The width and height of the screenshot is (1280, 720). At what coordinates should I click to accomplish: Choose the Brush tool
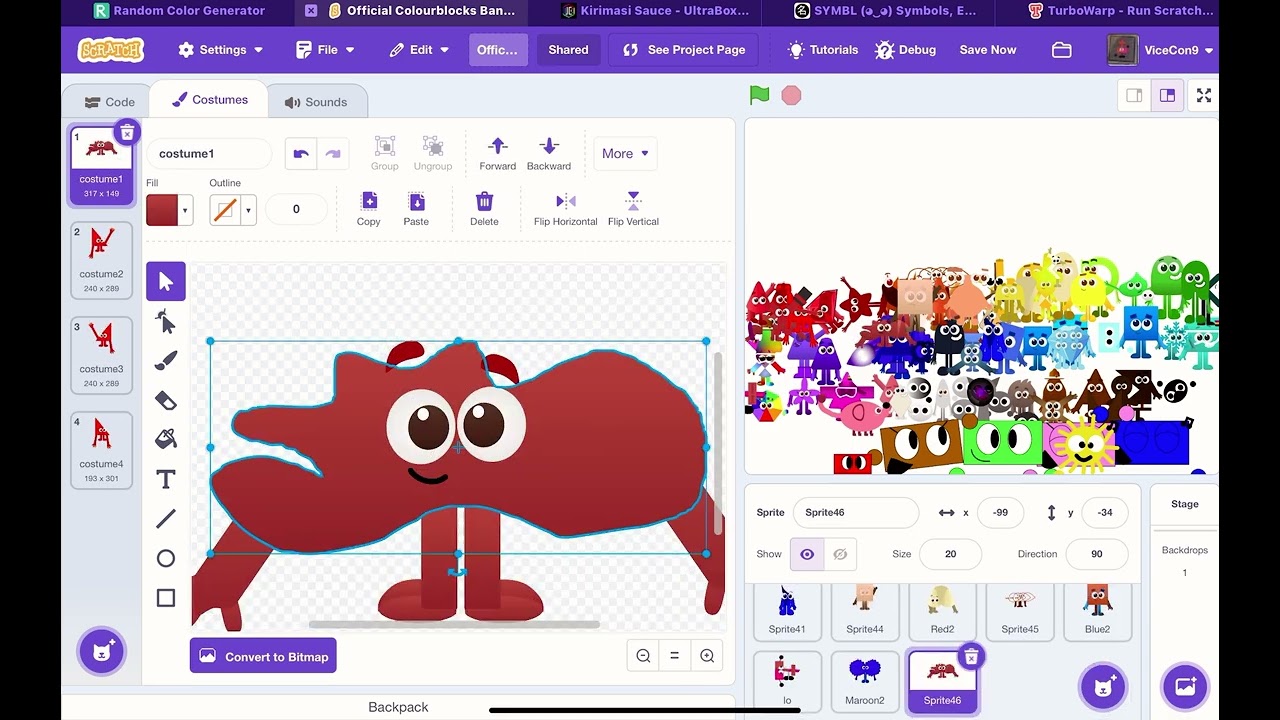pyautogui.click(x=166, y=361)
